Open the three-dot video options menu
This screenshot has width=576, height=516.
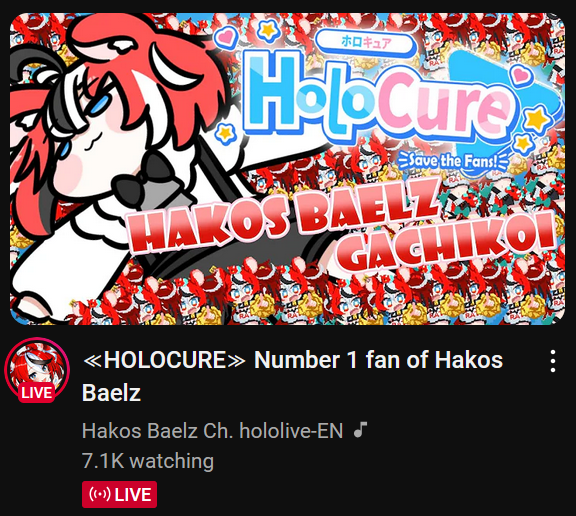pyautogui.click(x=552, y=361)
